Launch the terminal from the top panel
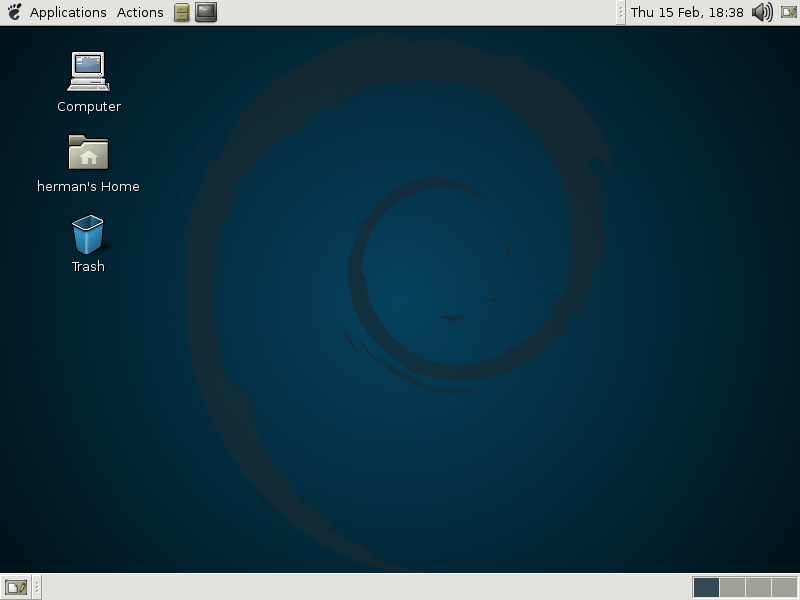Image resolution: width=800 pixels, height=600 pixels. click(206, 13)
